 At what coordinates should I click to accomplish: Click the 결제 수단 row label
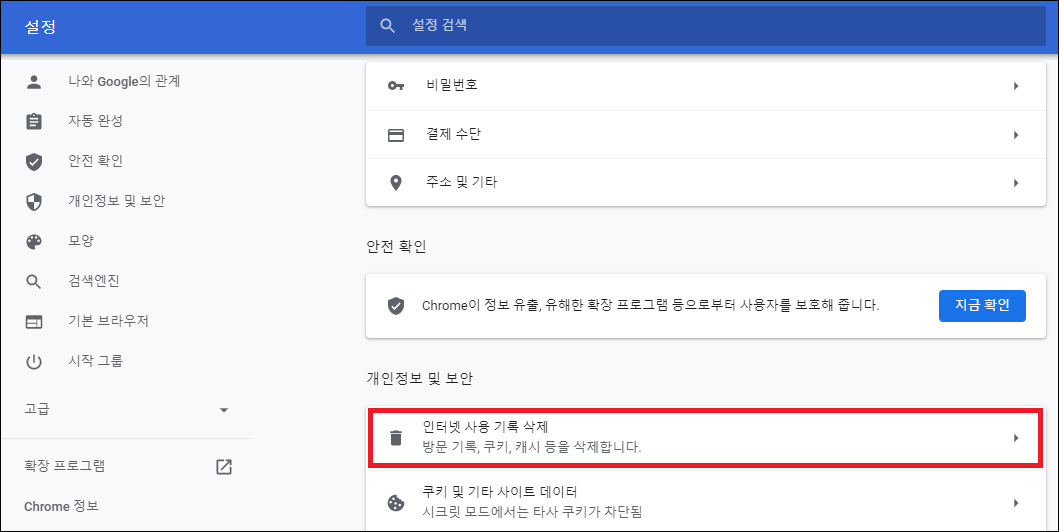pos(453,134)
